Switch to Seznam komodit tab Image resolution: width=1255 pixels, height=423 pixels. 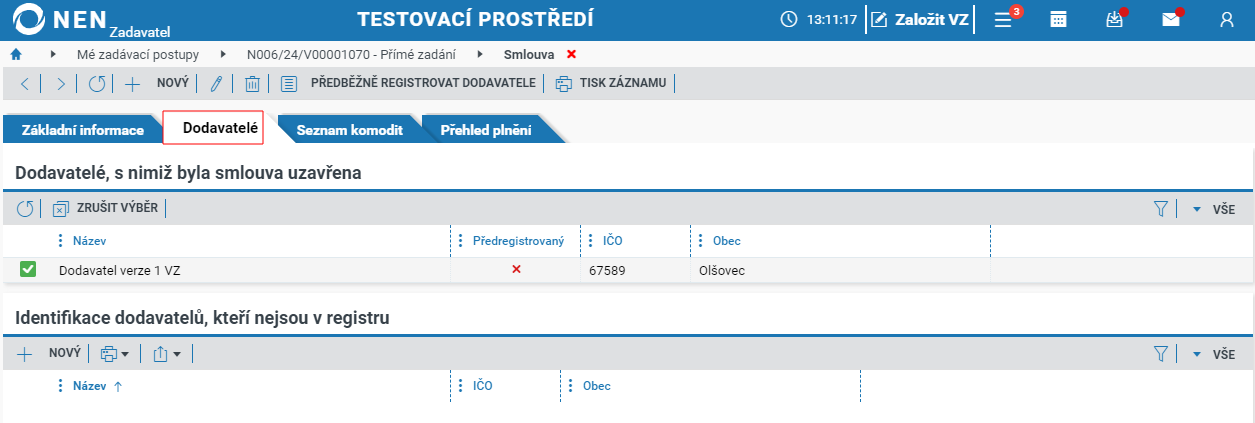point(349,130)
